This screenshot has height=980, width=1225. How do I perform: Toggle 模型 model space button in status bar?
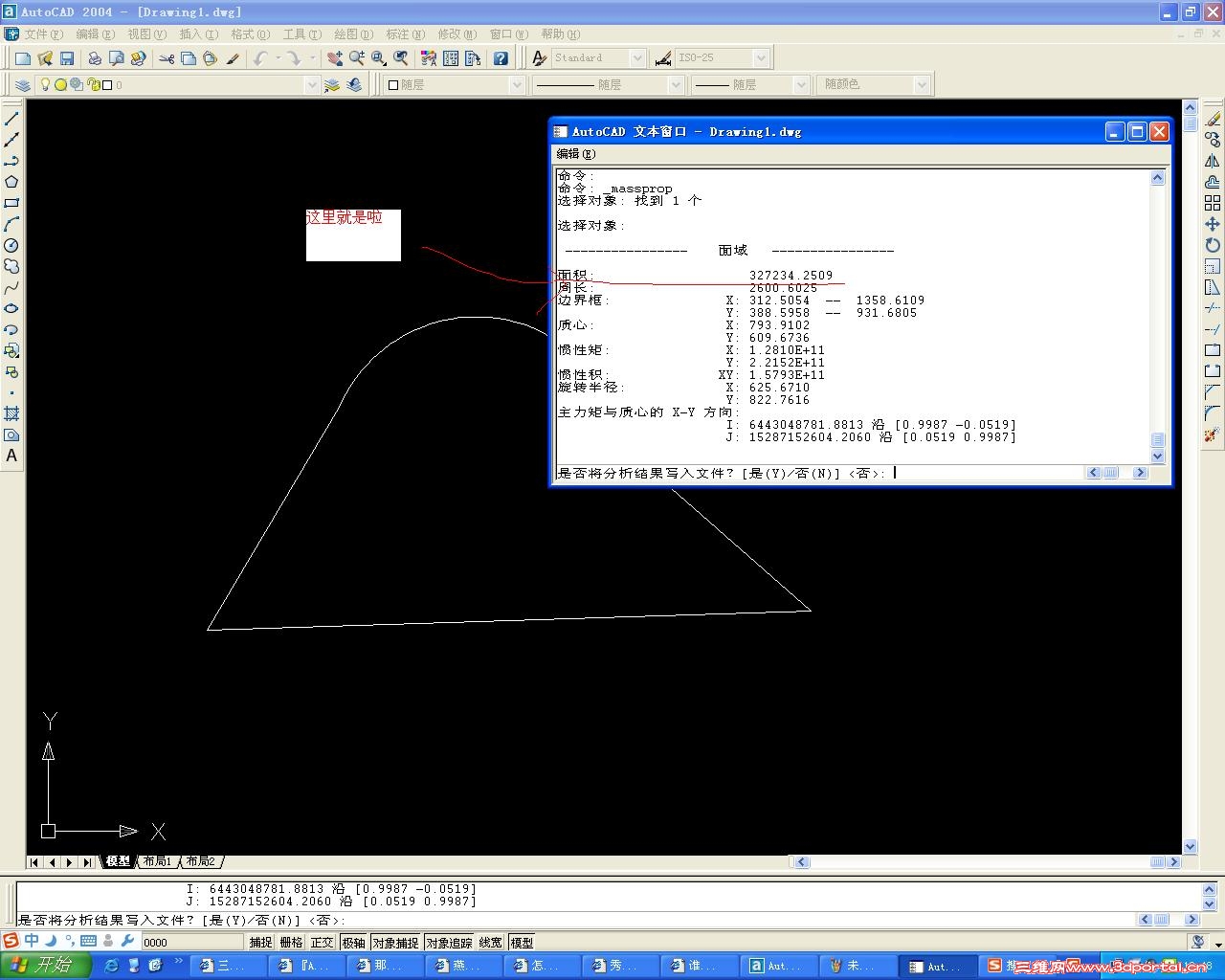522,943
